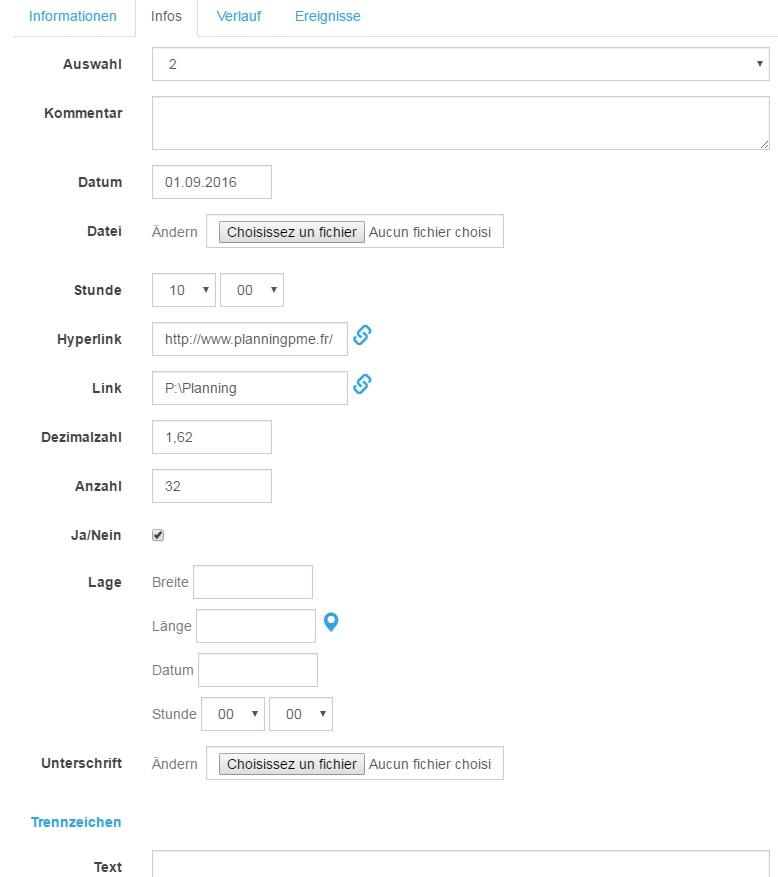Toggle the Ja/Nein checkbox

tap(158, 535)
